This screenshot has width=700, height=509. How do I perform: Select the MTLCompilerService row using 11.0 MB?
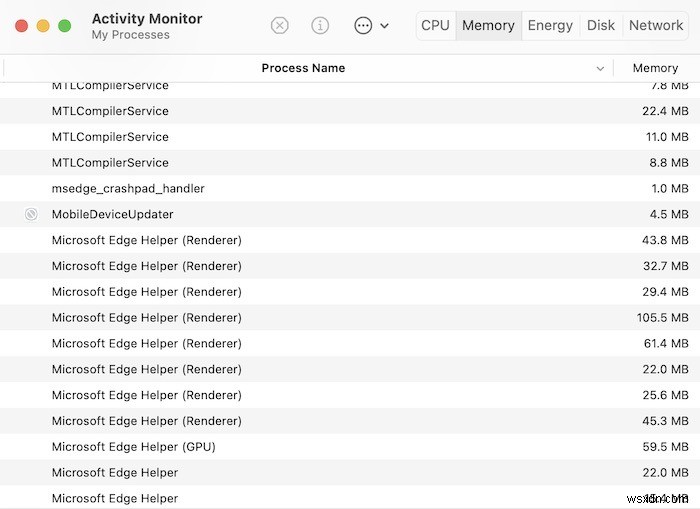click(x=350, y=137)
